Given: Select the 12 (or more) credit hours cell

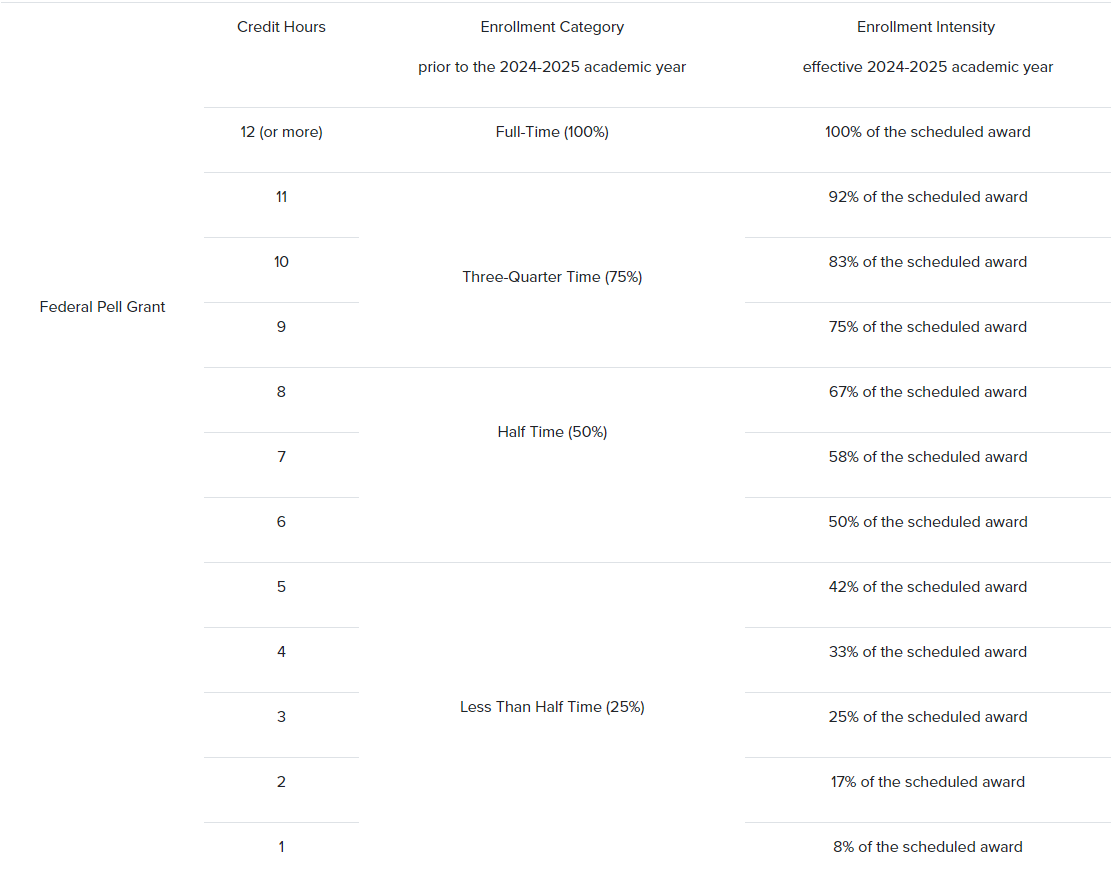Looking at the screenshot, I should [x=281, y=132].
